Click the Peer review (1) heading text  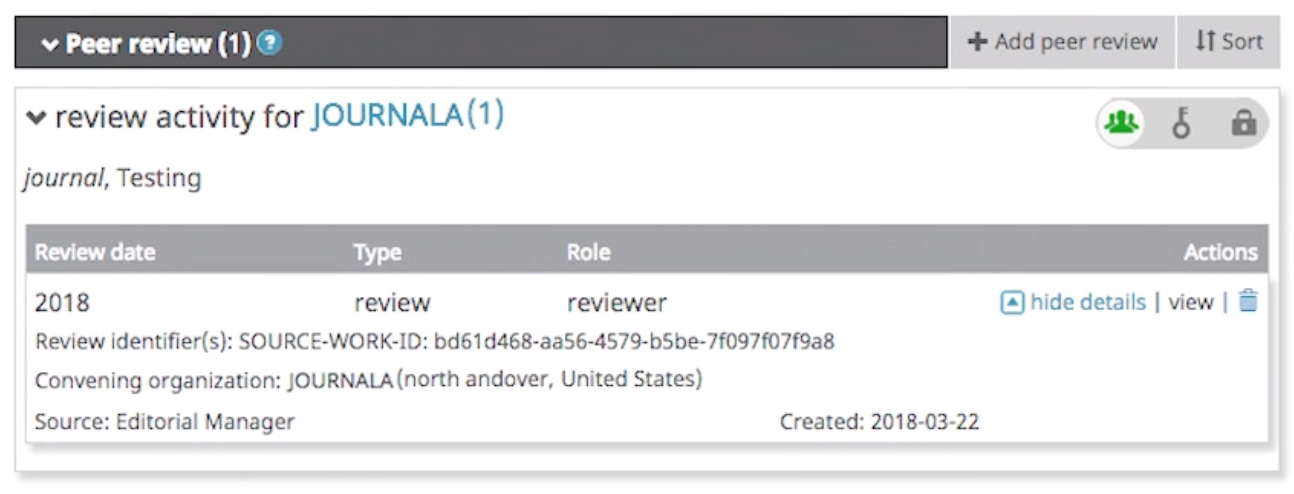[157, 44]
